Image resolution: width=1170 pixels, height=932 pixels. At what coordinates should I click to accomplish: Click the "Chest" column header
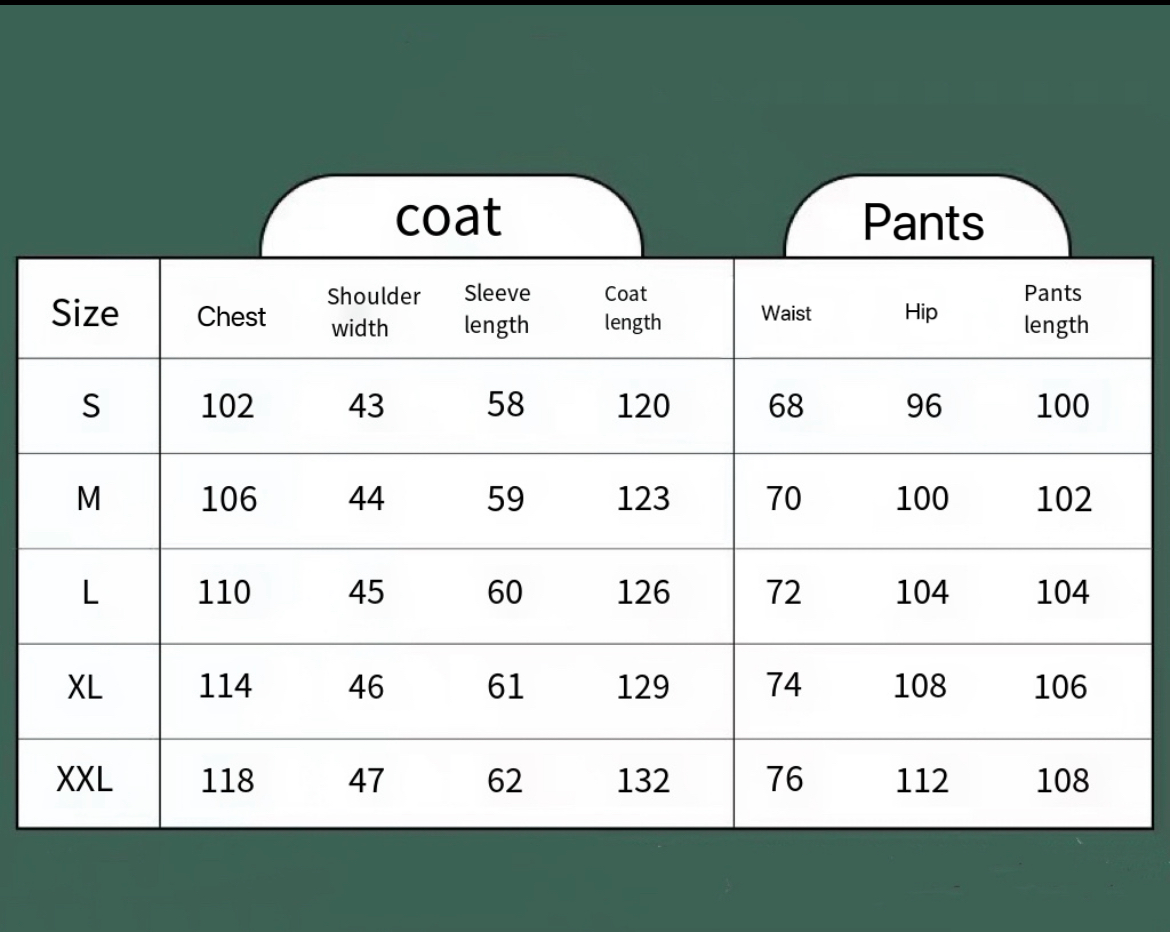(x=231, y=316)
